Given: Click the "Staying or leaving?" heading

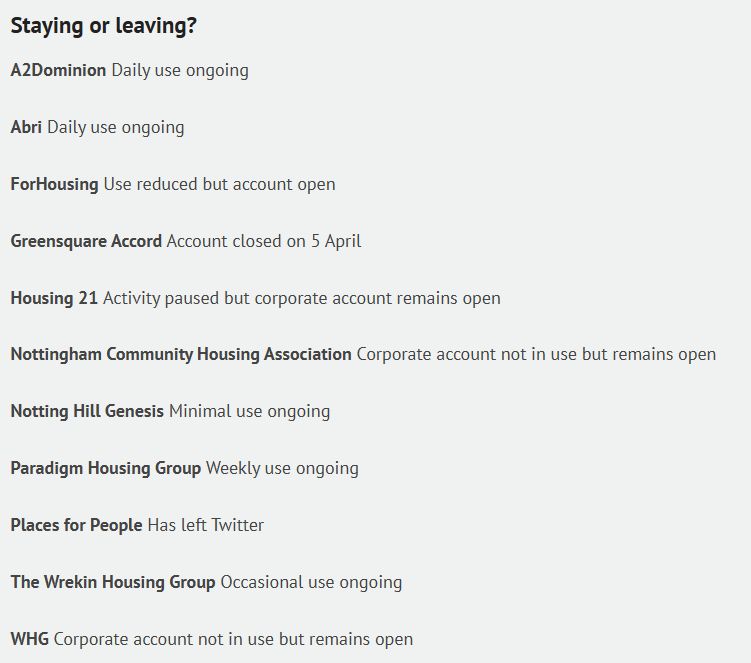Looking at the screenshot, I should pos(103,27).
